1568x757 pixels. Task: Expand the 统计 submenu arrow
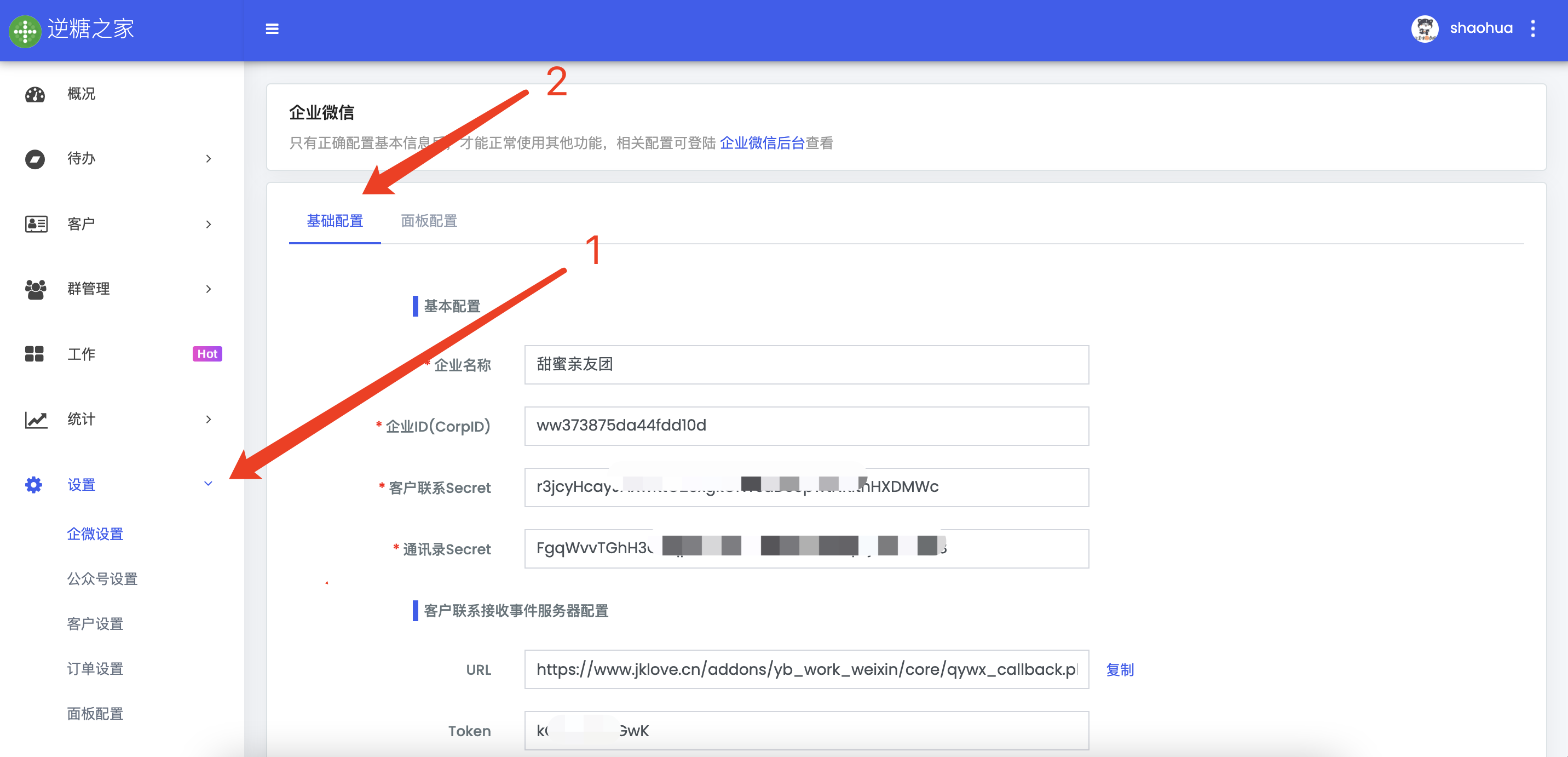point(209,420)
